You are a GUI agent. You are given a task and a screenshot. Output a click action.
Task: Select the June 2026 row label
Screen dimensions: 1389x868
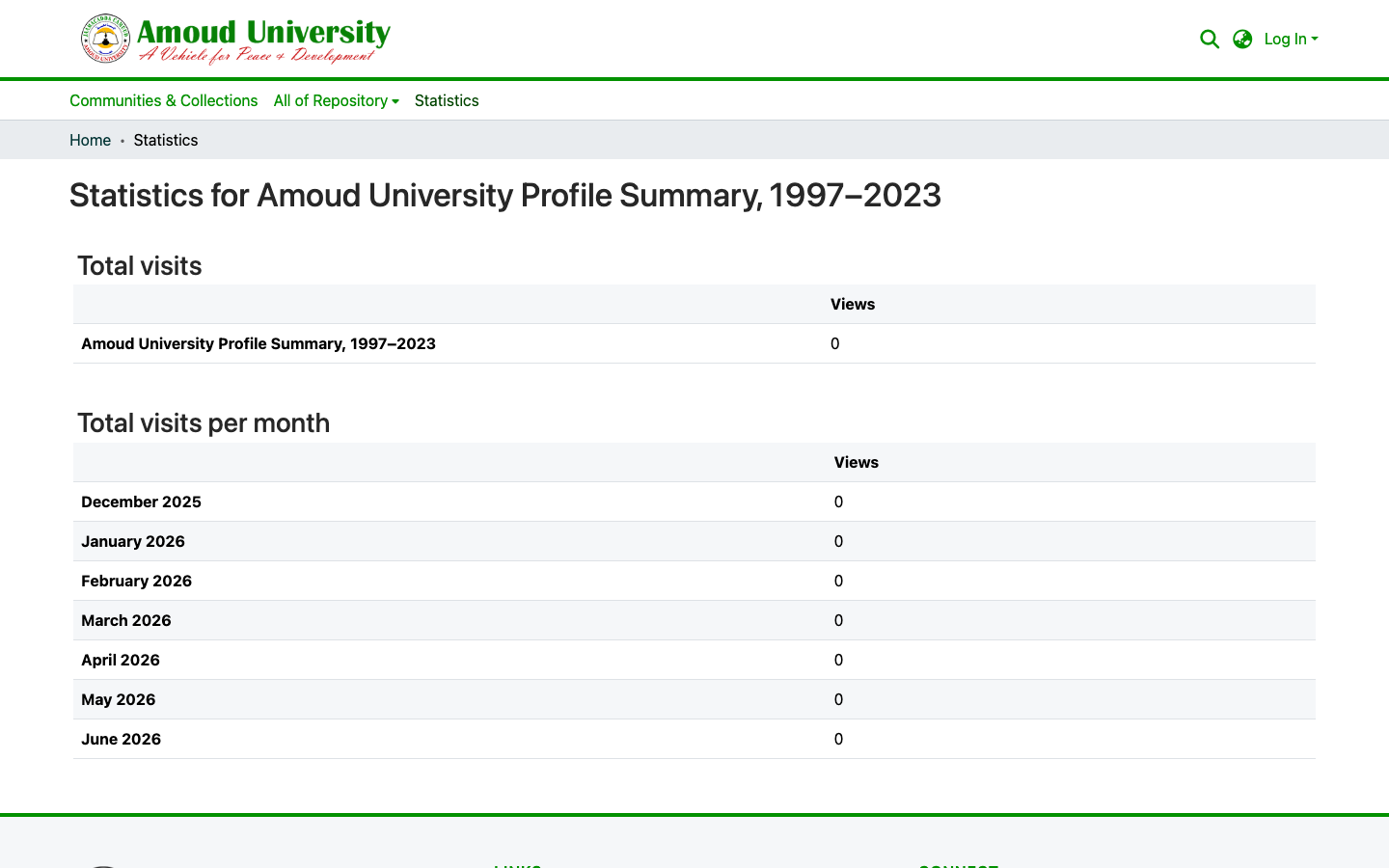coord(121,739)
